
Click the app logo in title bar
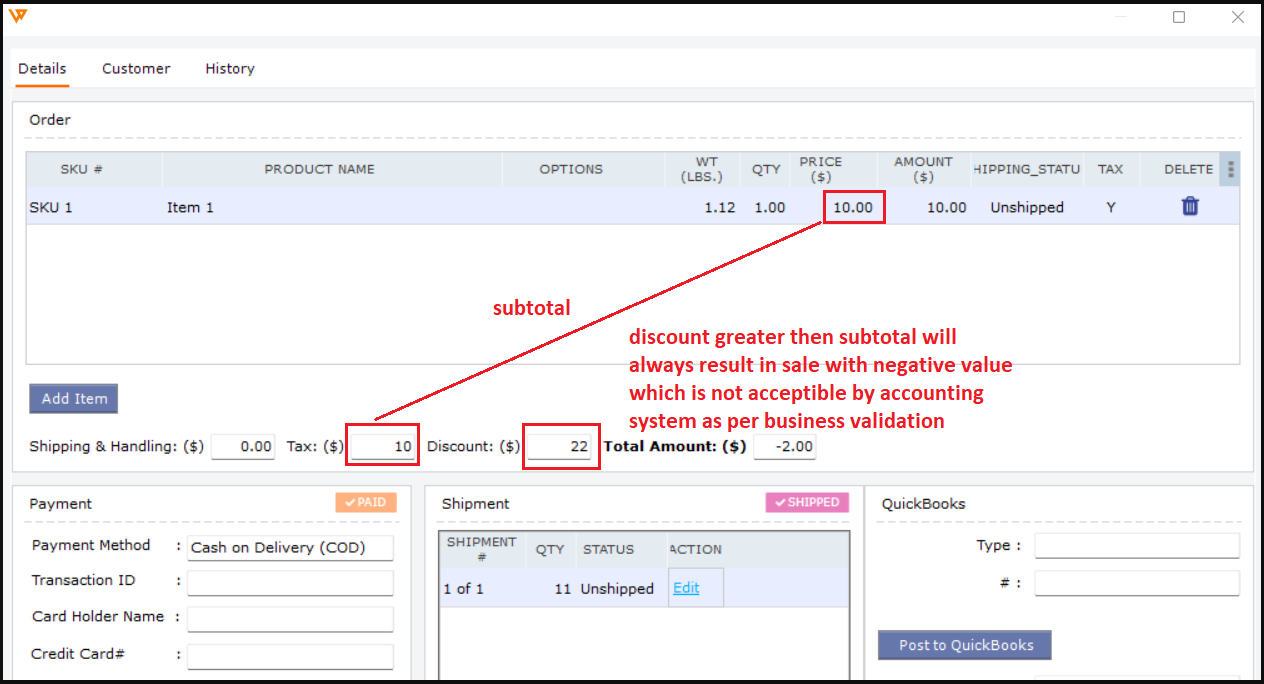point(18,17)
